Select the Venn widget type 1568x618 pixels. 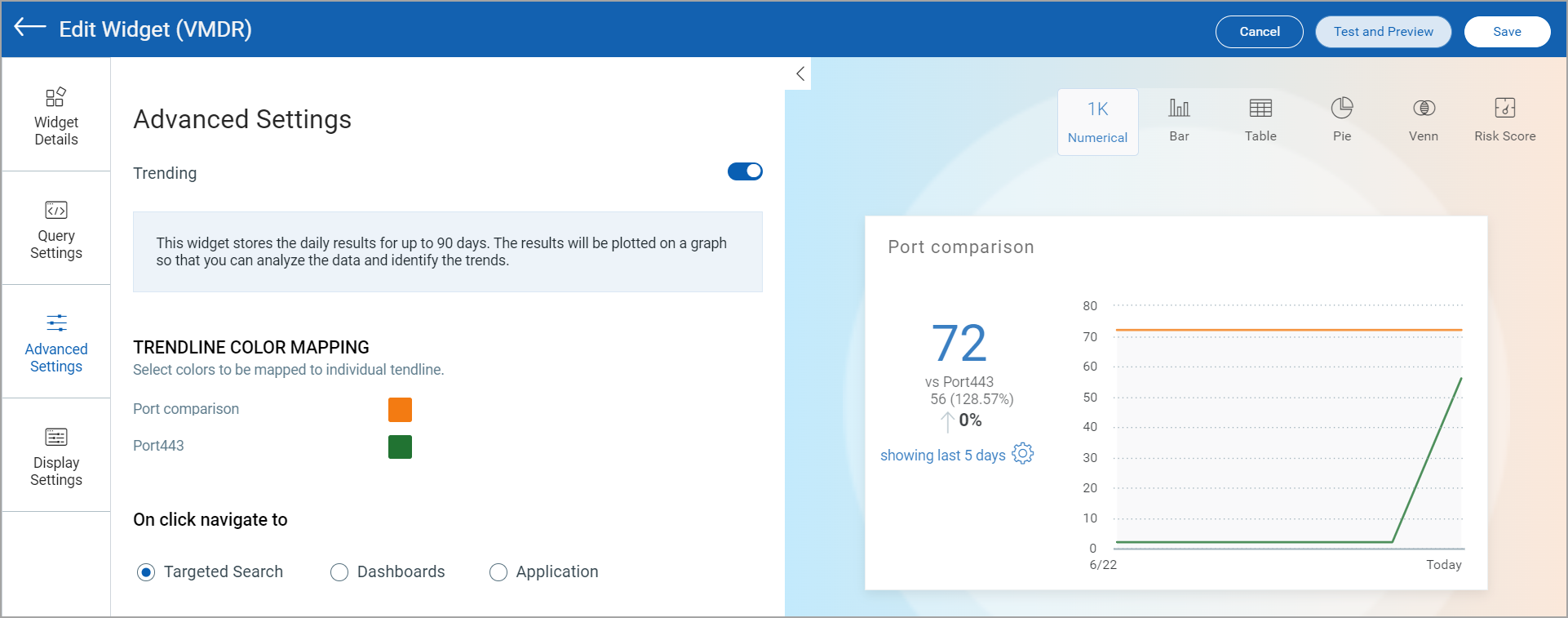pos(1424,120)
